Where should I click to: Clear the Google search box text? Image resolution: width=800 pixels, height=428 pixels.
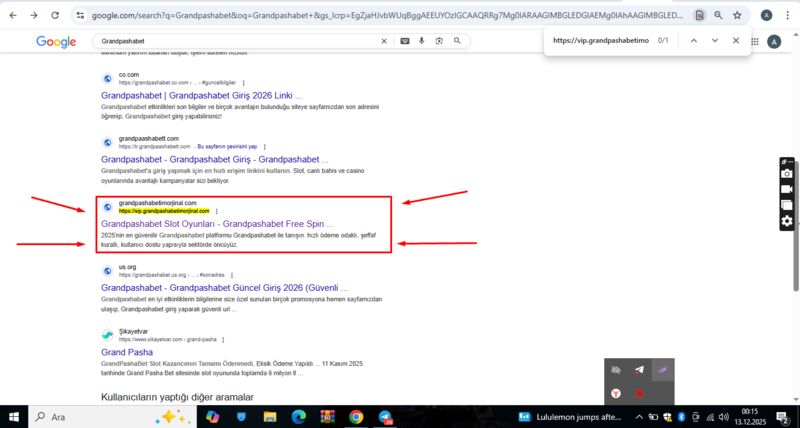pyautogui.click(x=384, y=41)
